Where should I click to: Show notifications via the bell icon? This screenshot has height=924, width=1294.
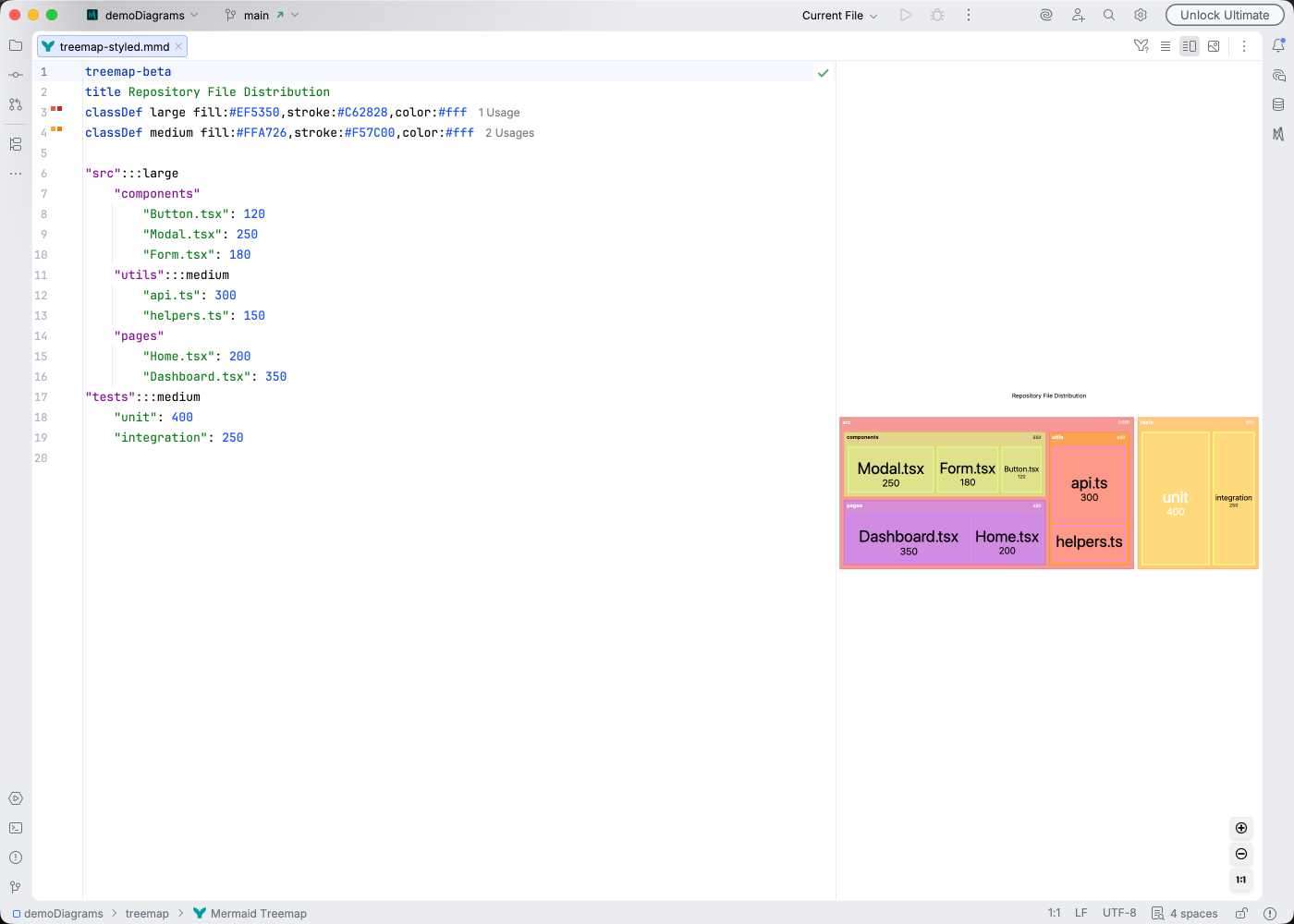1279,44
